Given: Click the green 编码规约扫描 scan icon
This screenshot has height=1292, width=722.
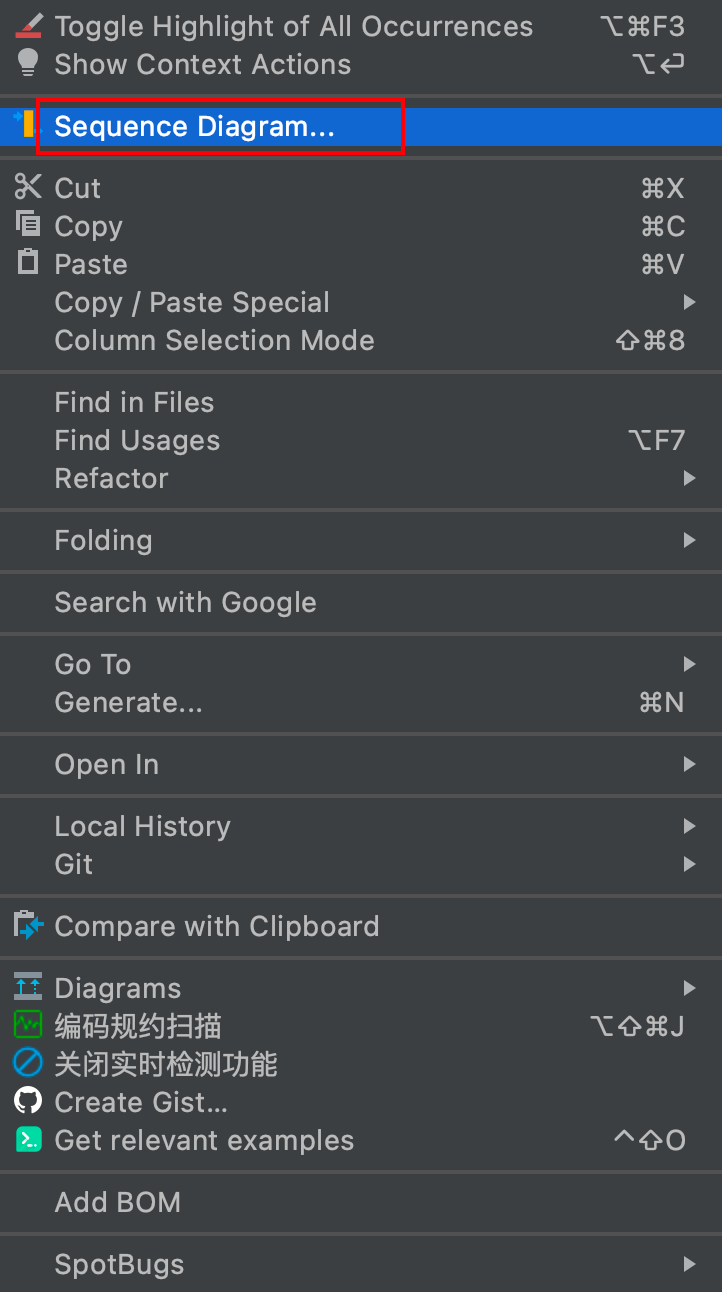Looking at the screenshot, I should click(27, 1025).
